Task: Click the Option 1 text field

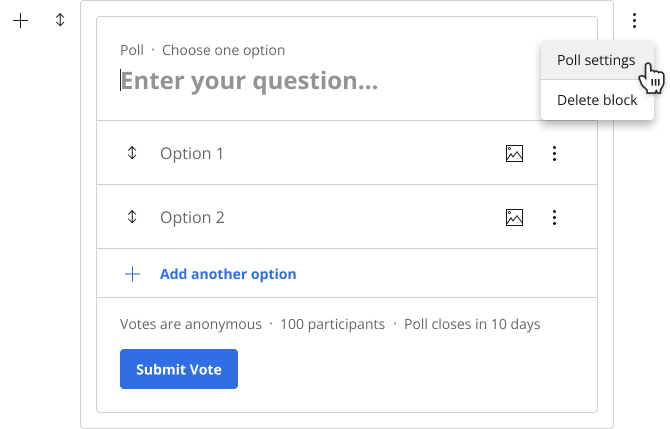Action: (325, 153)
